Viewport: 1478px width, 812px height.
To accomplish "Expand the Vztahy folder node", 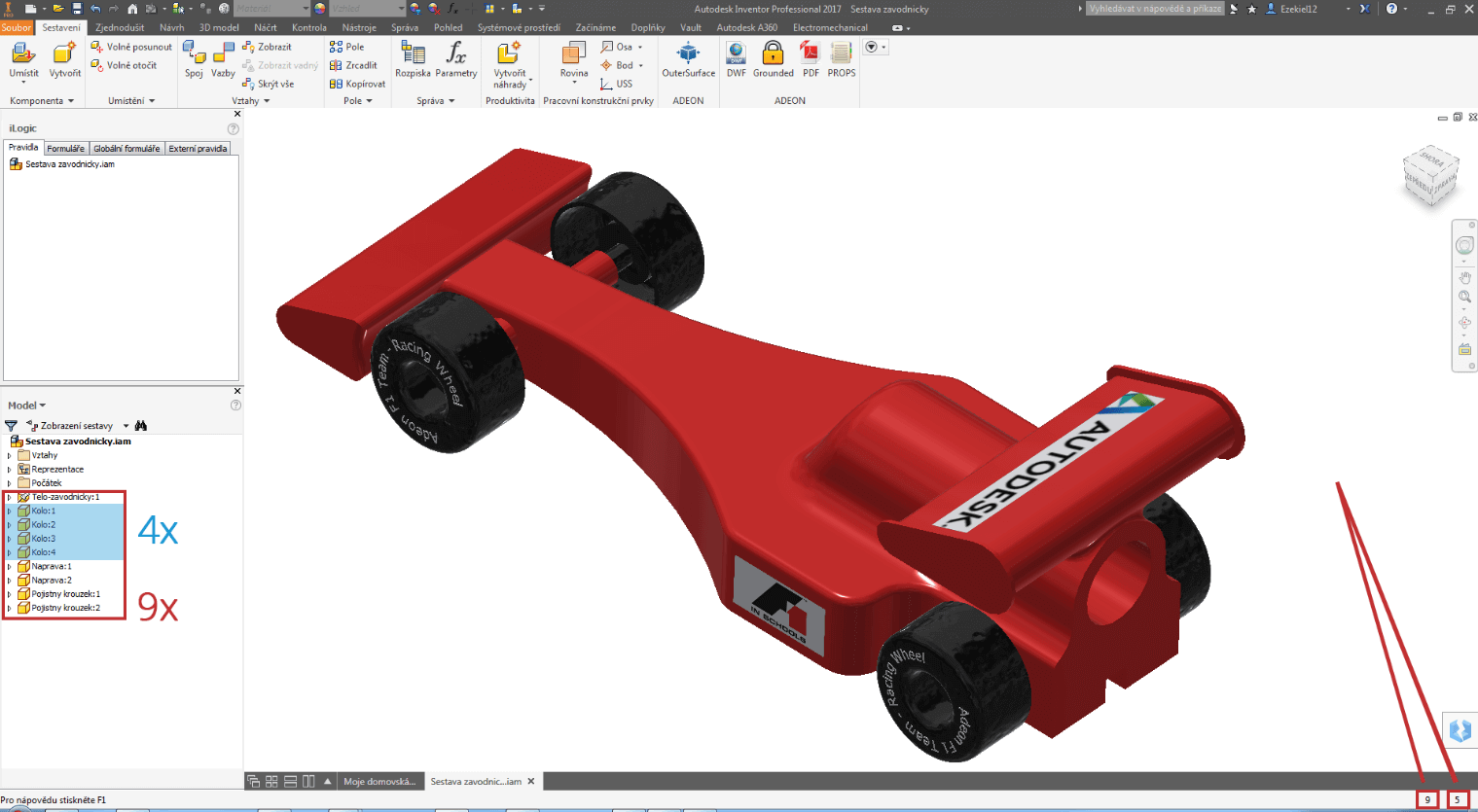I will point(9,455).
